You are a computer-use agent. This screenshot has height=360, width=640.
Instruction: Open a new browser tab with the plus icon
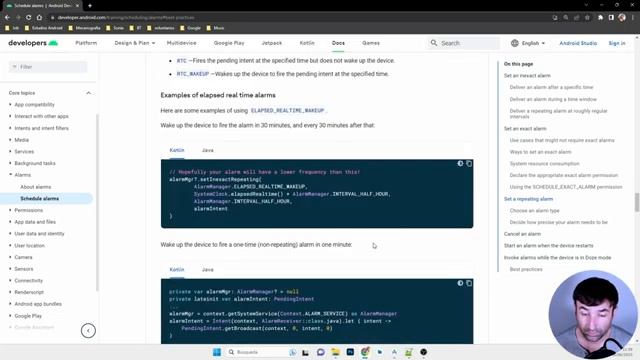tap(90, 6)
